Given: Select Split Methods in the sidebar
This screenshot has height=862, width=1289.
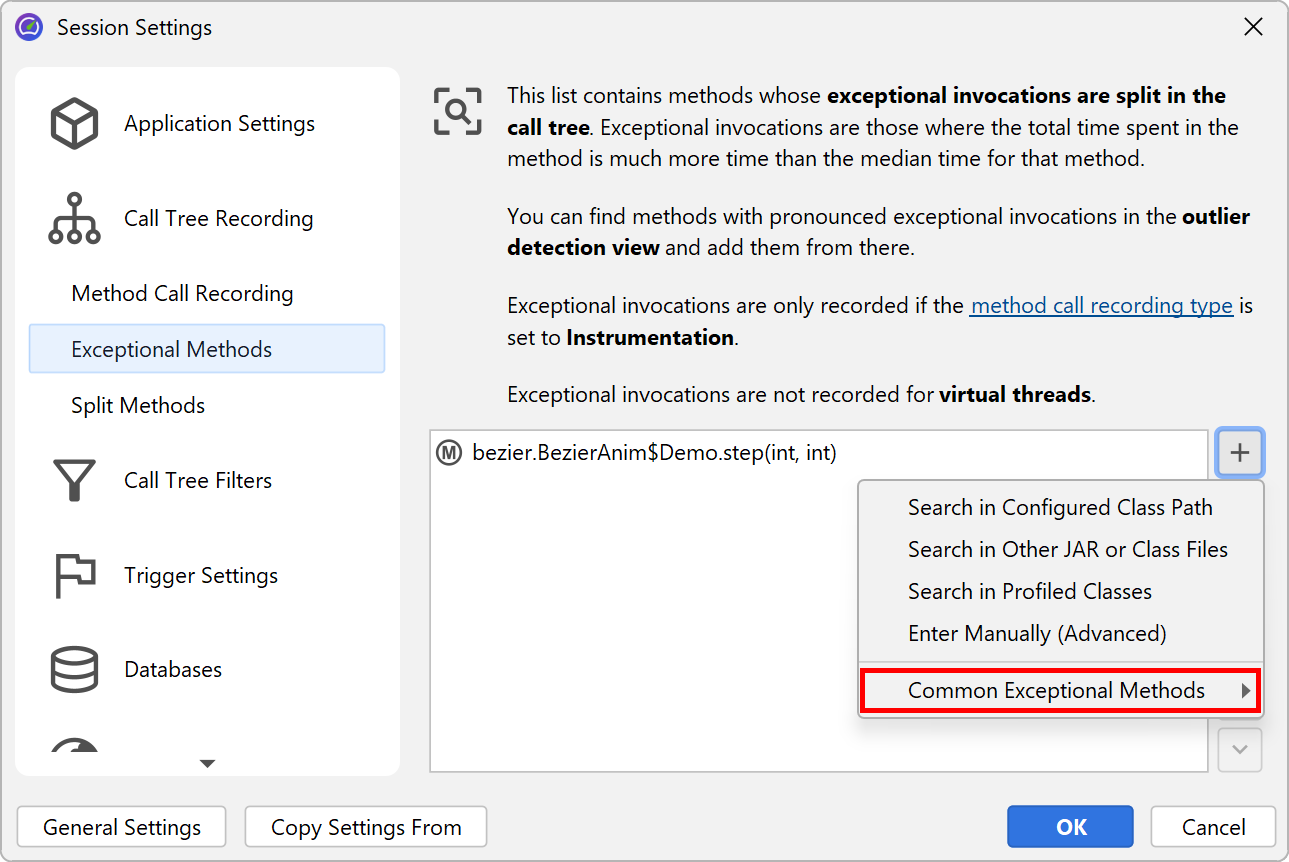Looking at the screenshot, I should point(138,406).
